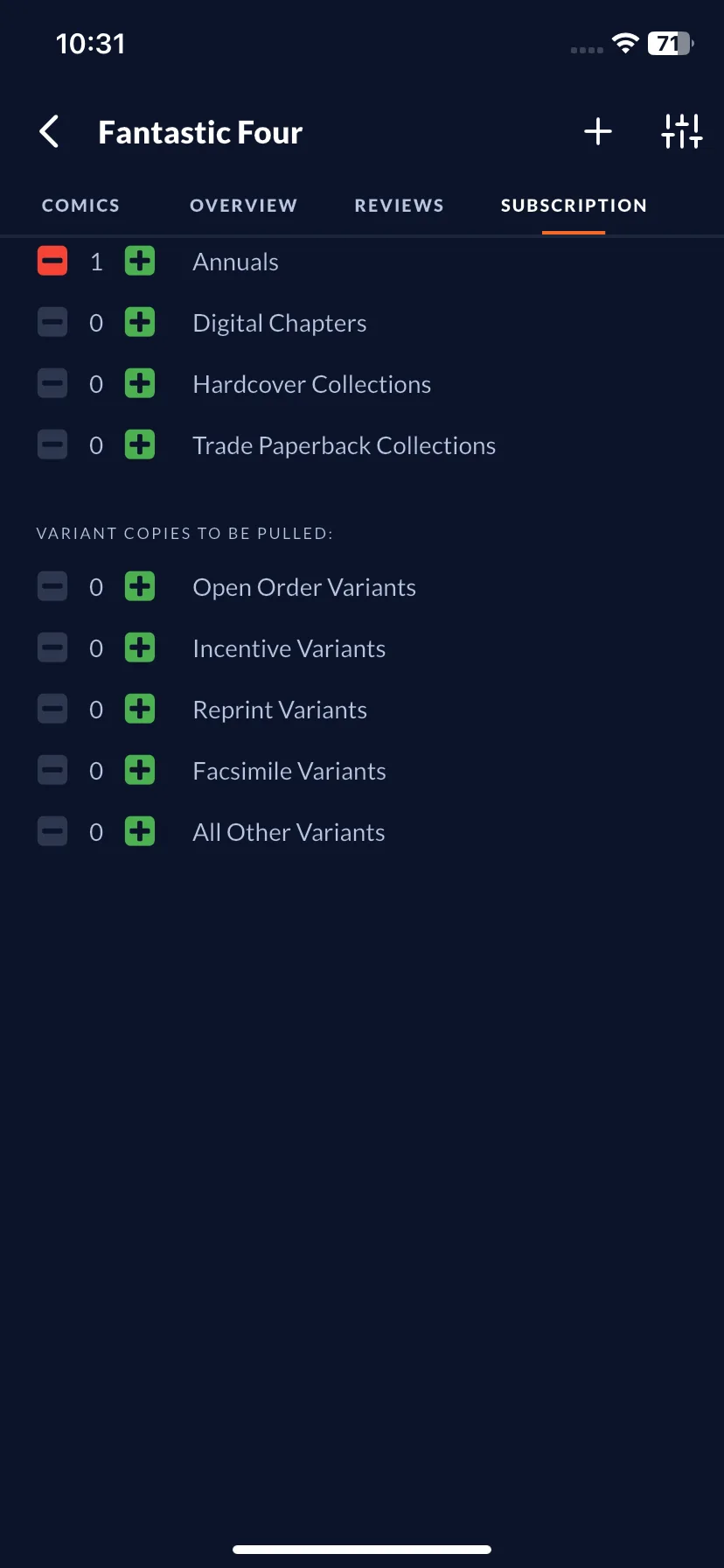Go to the Reviews tab
This screenshot has height=1568, width=724.
click(400, 206)
